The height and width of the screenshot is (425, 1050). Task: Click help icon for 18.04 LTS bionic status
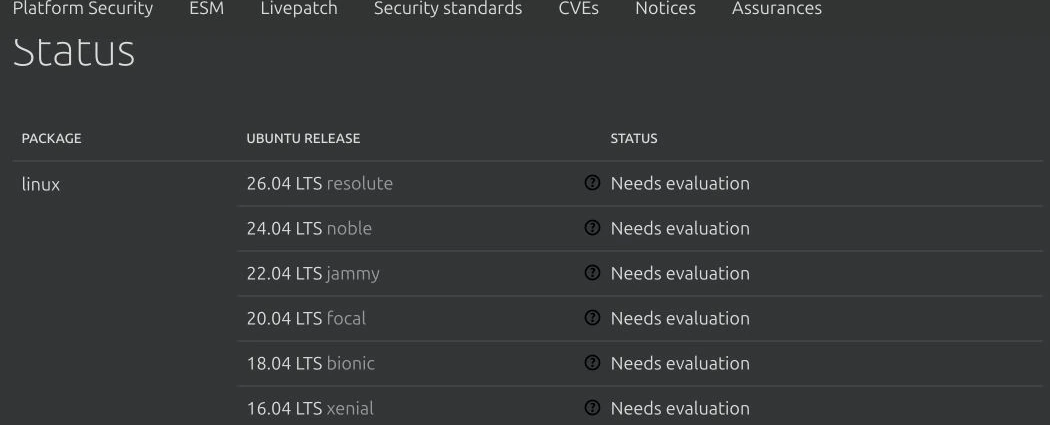tap(592, 363)
